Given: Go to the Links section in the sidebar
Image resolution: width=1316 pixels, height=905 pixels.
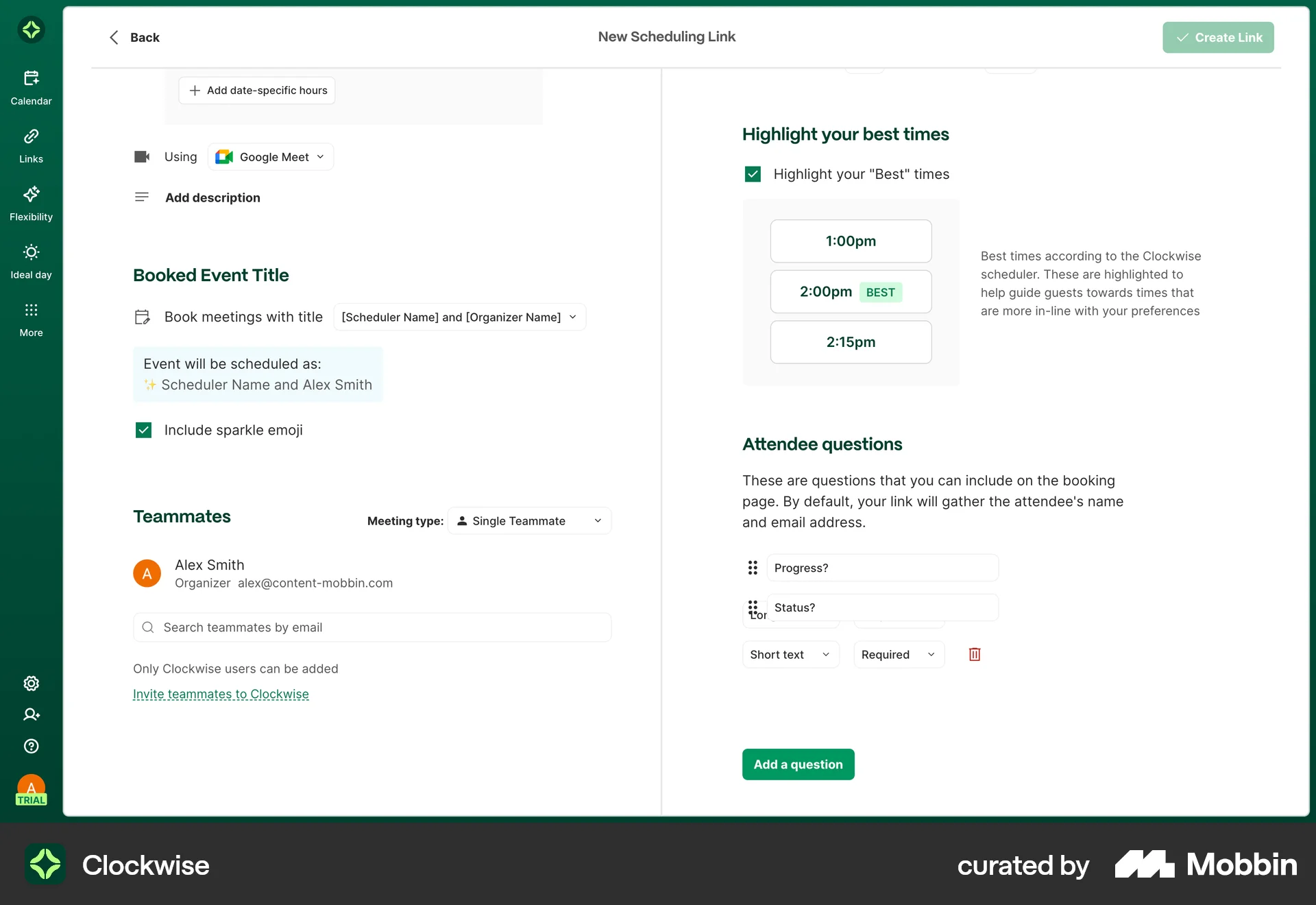Looking at the screenshot, I should click(x=31, y=145).
